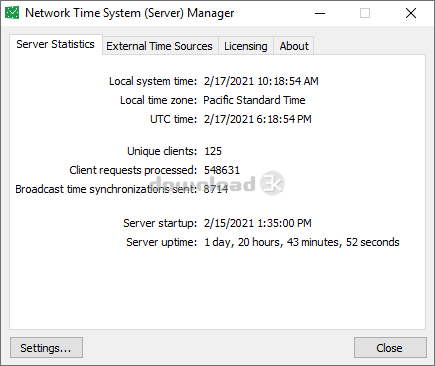Close the window using the title bar X
Image resolution: width=435 pixels, height=366 pixels.
coord(411,13)
